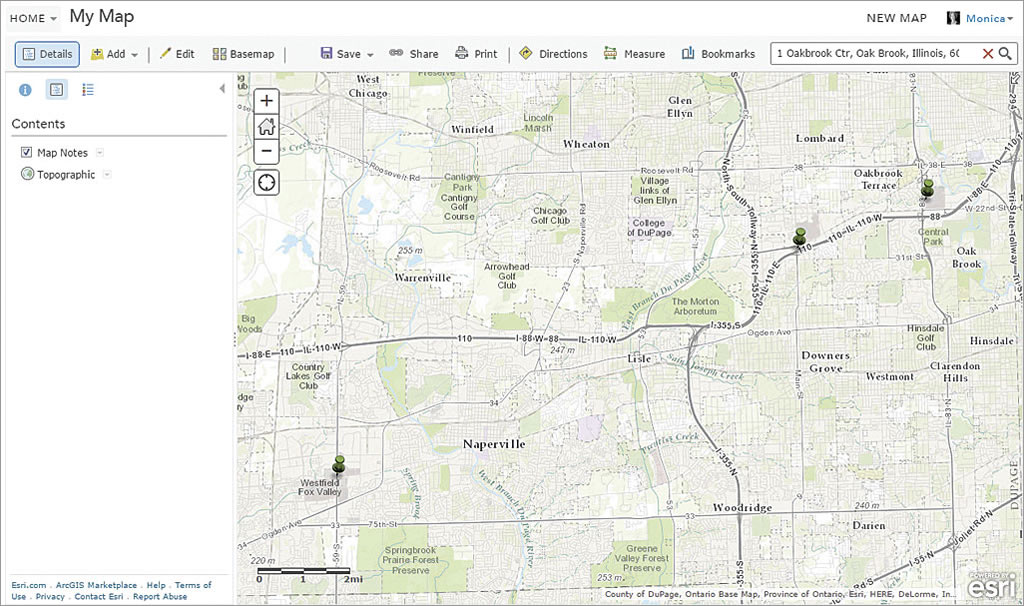
Task: Click the pushpin near Oakbrook Terrace
Action: (x=927, y=188)
